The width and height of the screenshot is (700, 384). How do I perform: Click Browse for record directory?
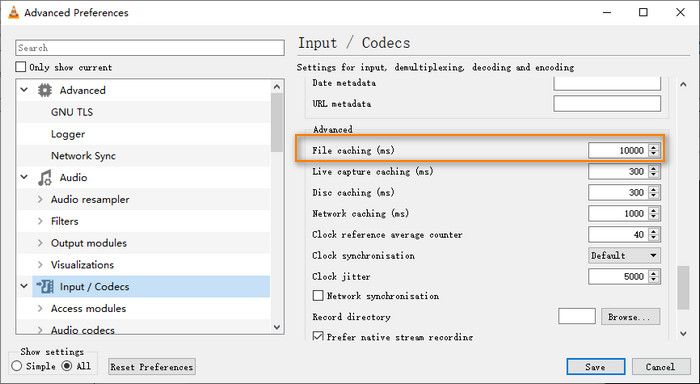[x=630, y=317]
